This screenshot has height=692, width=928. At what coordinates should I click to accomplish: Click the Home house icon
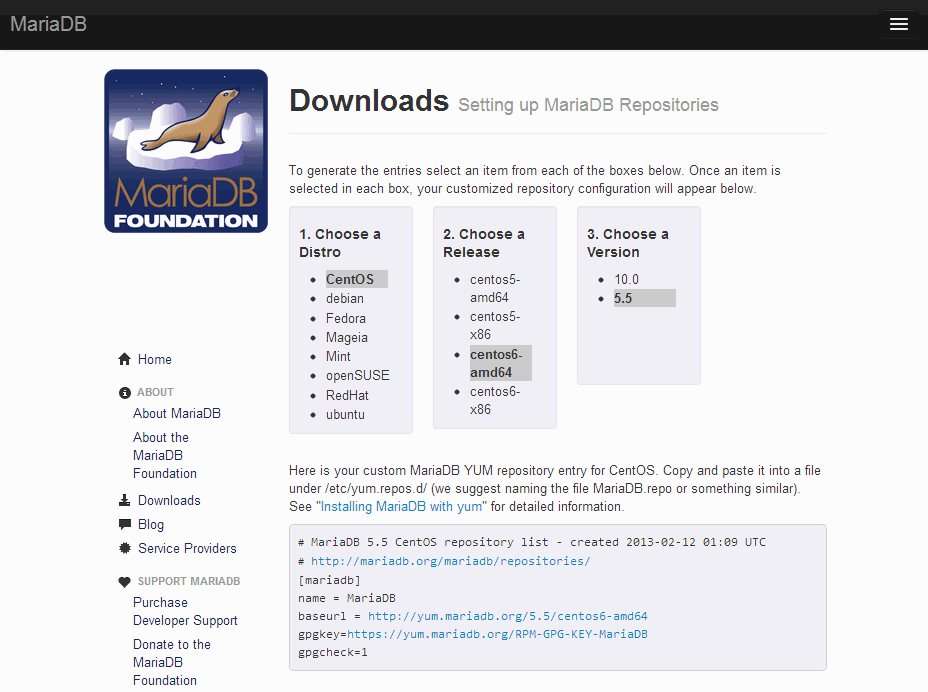coord(124,359)
